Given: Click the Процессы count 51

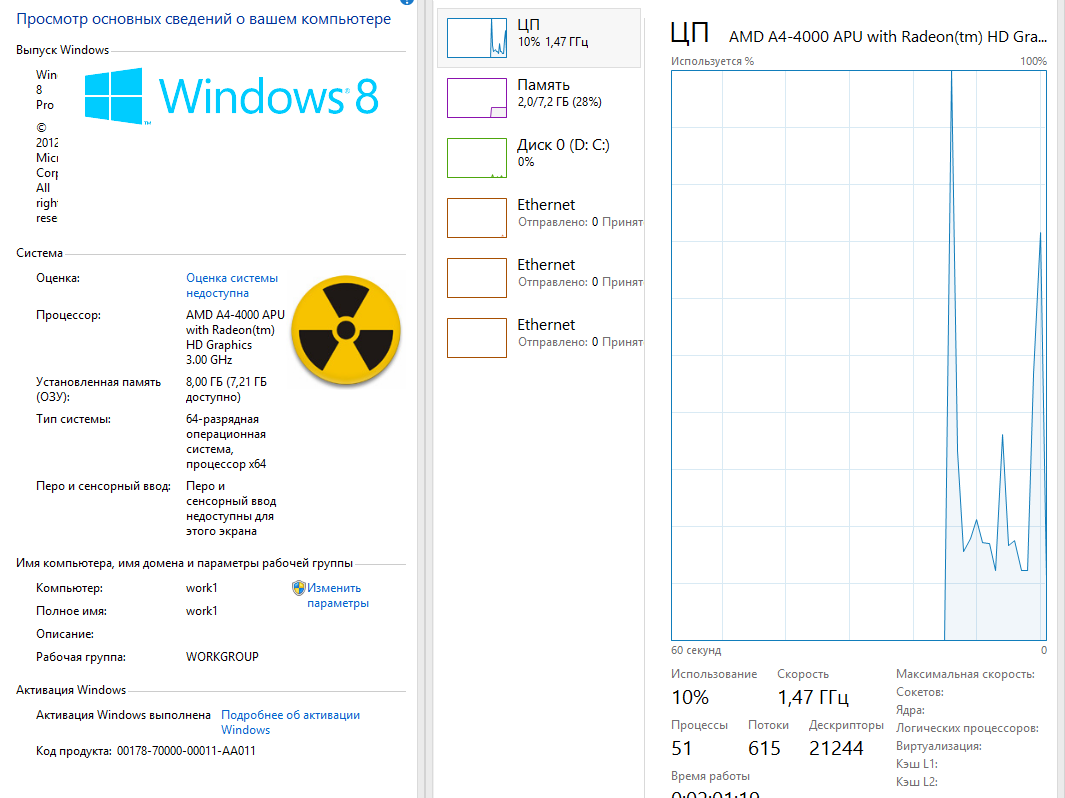Looking at the screenshot, I should pyautogui.click(x=682, y=748).
